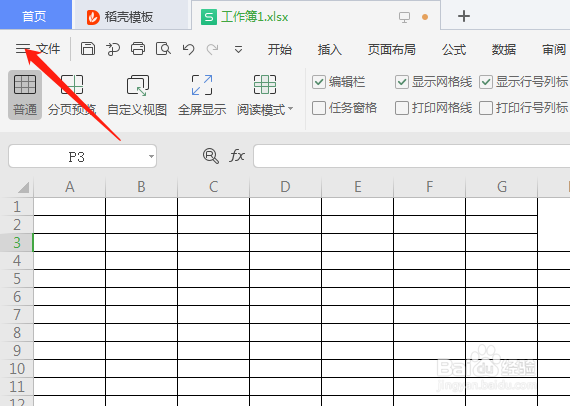Enable the 任务窗格 checkbox
Viewport: 570px width, 406px height.
[x=319, y=108]
